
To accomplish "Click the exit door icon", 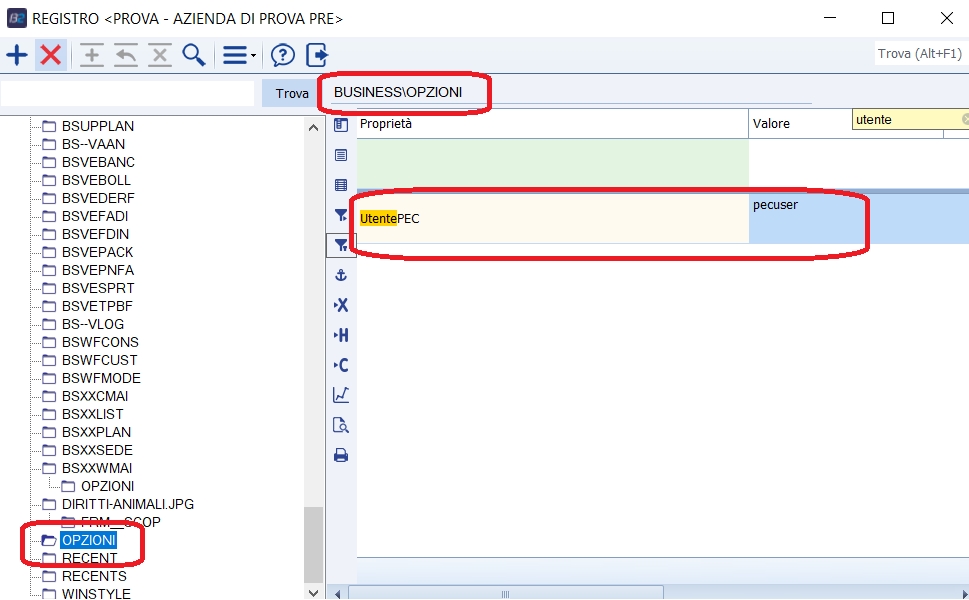I will 317,55.
